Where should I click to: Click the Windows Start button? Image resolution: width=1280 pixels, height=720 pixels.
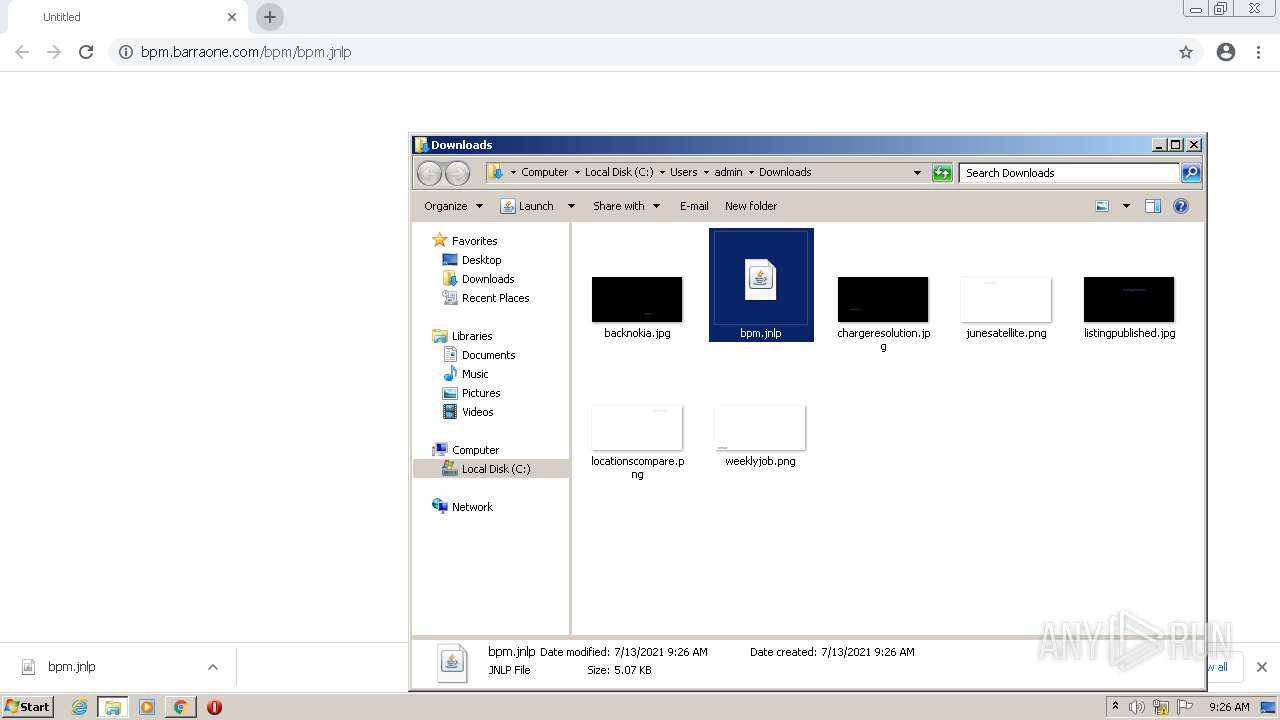(28, 707)
